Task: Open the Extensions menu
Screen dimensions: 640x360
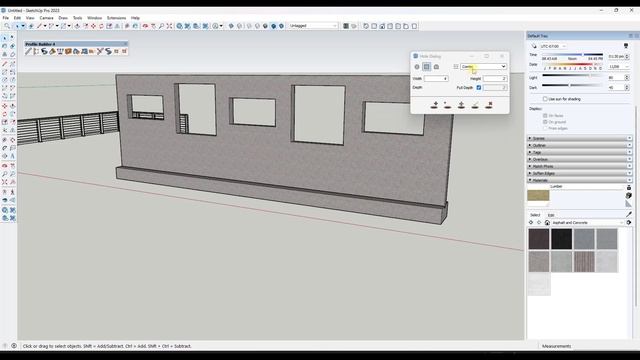Action: (x=116, y=18)
